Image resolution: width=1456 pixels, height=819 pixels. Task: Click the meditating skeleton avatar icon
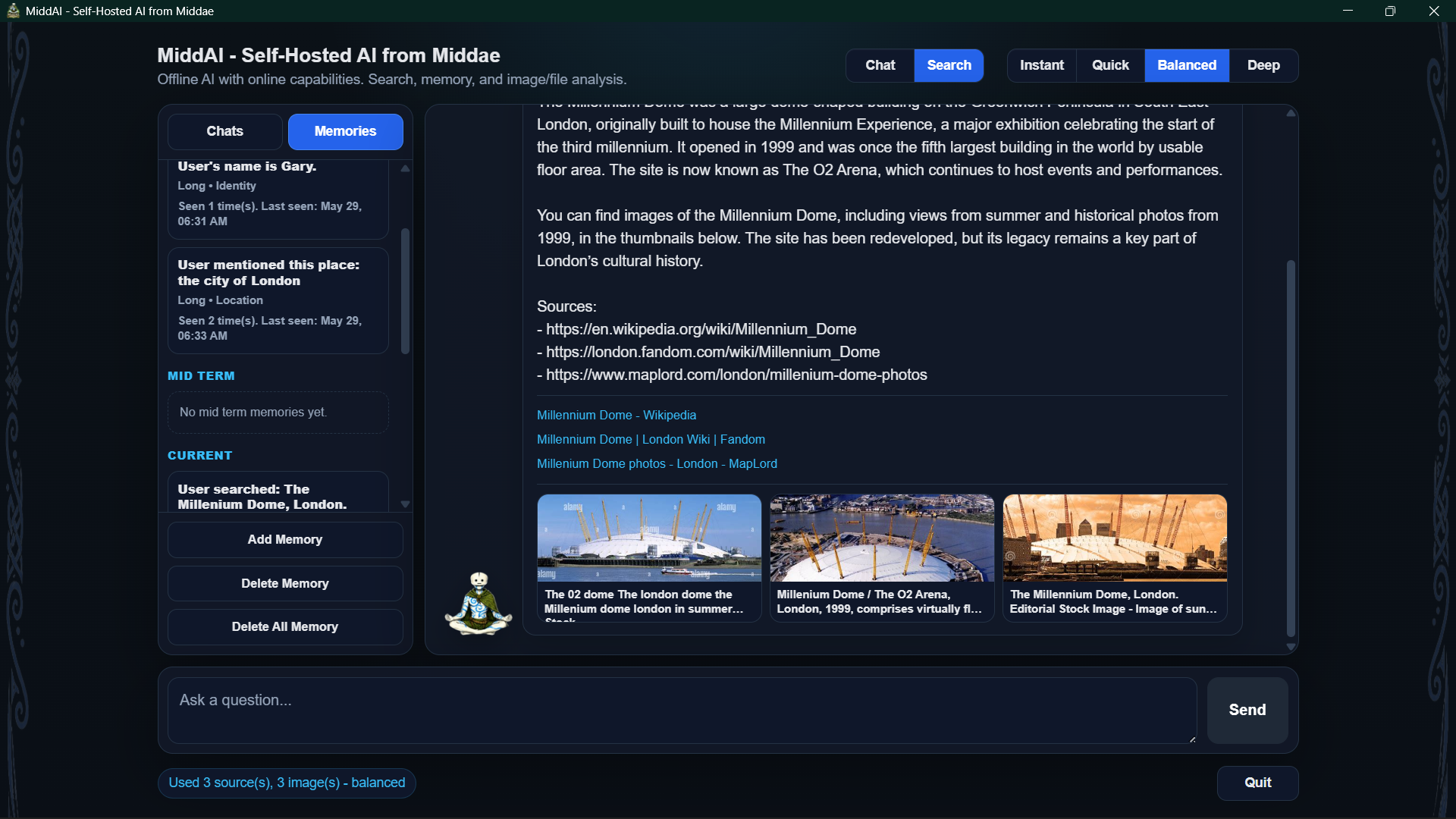[478, 604]
